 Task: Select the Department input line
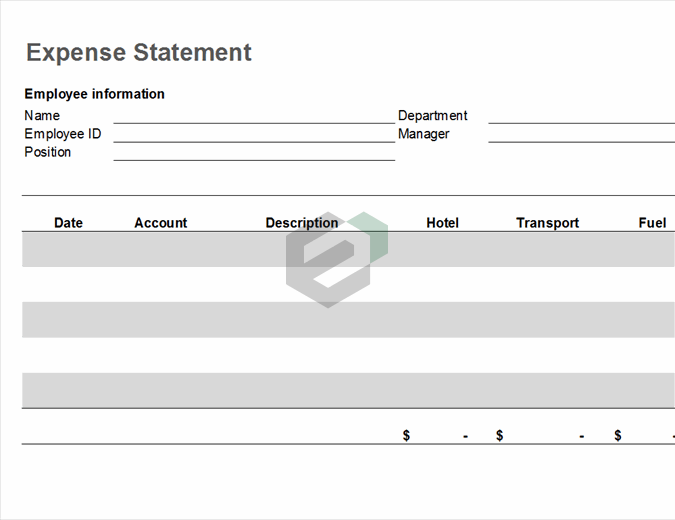[581, 116]
